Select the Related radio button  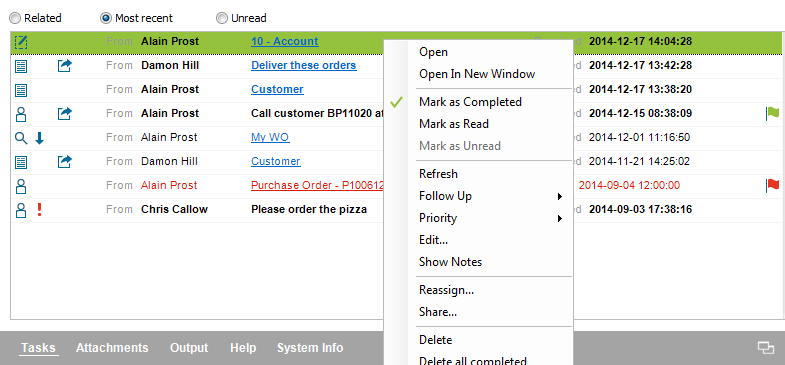click(x=16, y=19)
